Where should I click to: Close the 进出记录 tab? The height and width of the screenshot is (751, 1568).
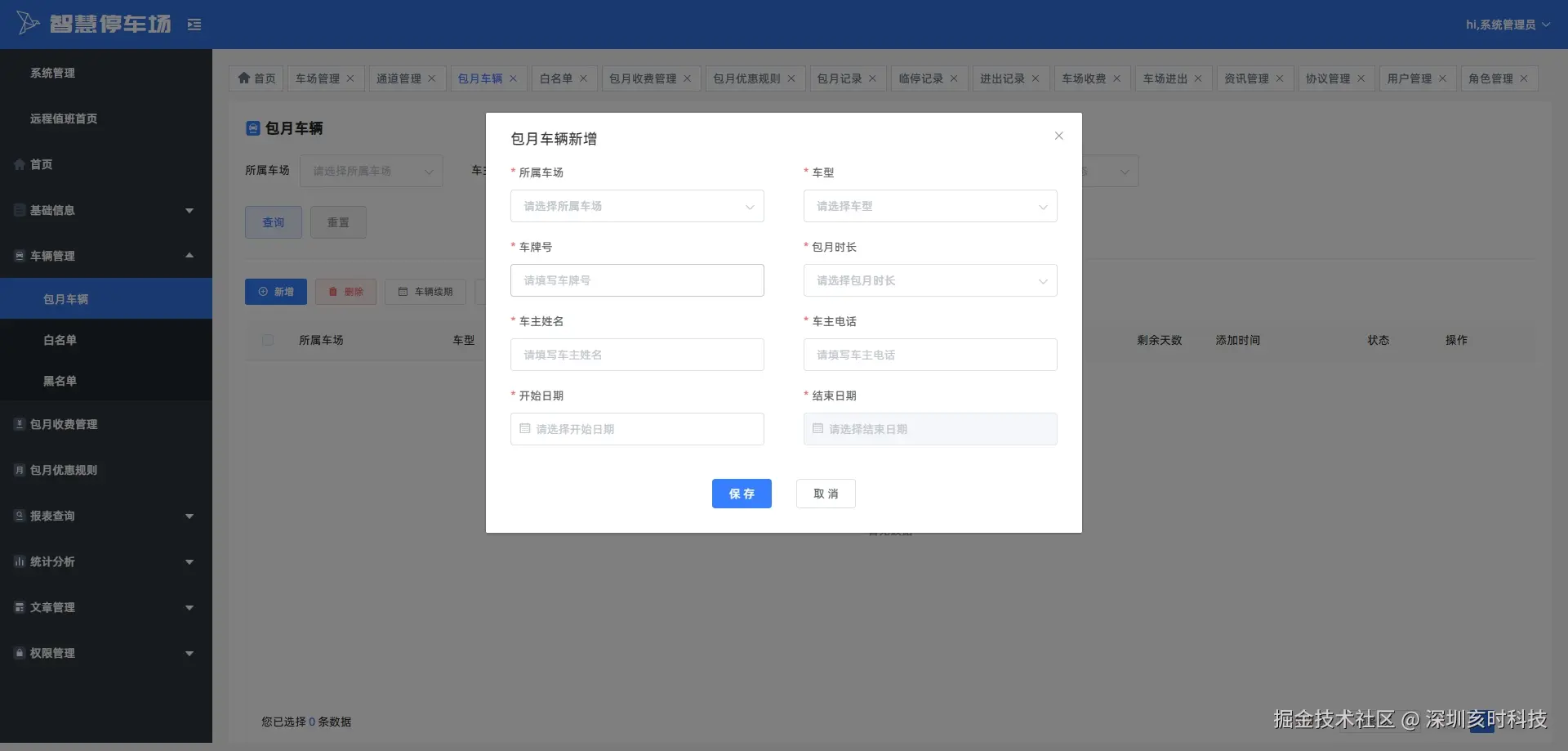click(x=1036, y=78)
